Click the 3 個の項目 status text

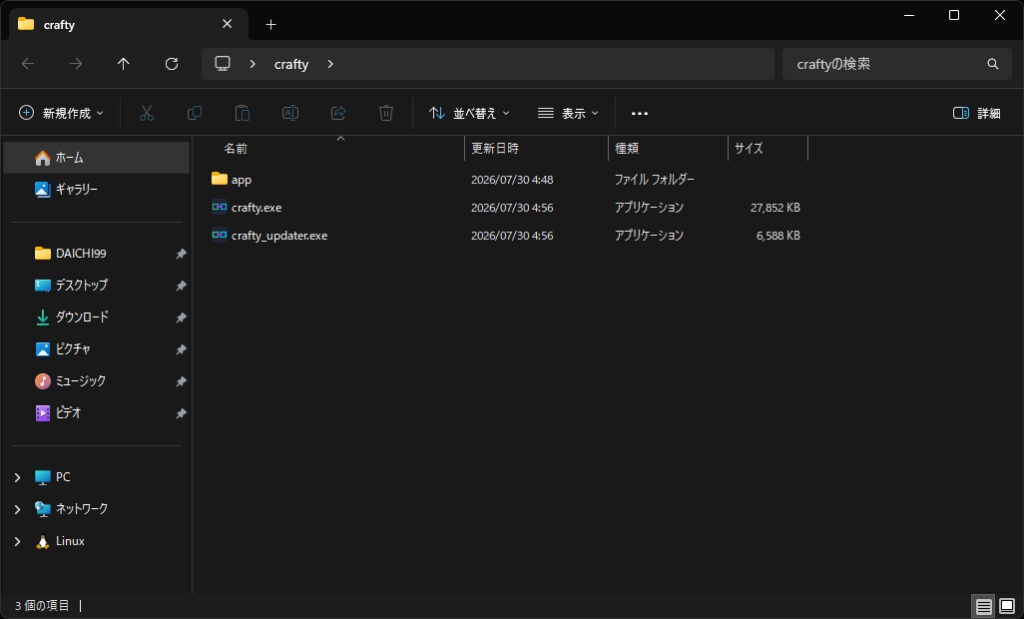tap(42, 606)
